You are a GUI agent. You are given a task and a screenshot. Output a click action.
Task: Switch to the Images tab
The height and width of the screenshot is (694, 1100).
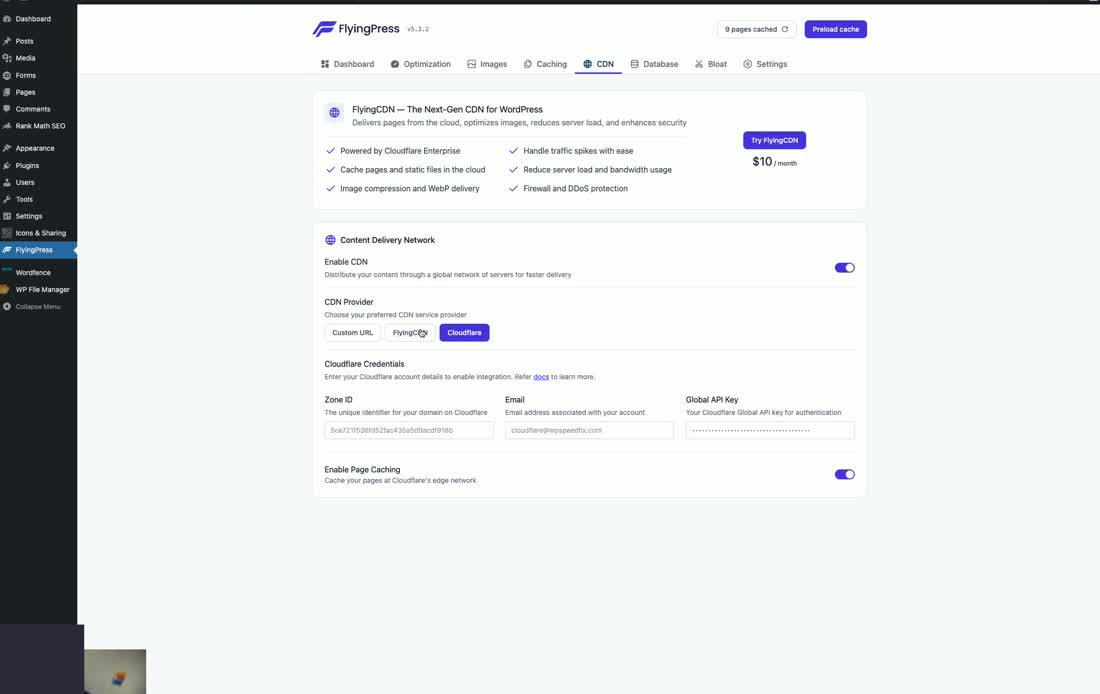point(487,64)
